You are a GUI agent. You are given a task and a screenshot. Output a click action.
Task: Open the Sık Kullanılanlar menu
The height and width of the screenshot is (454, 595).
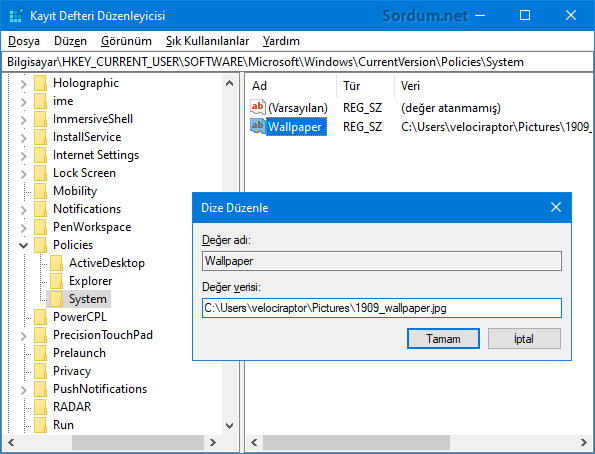[x=207, y=41]
